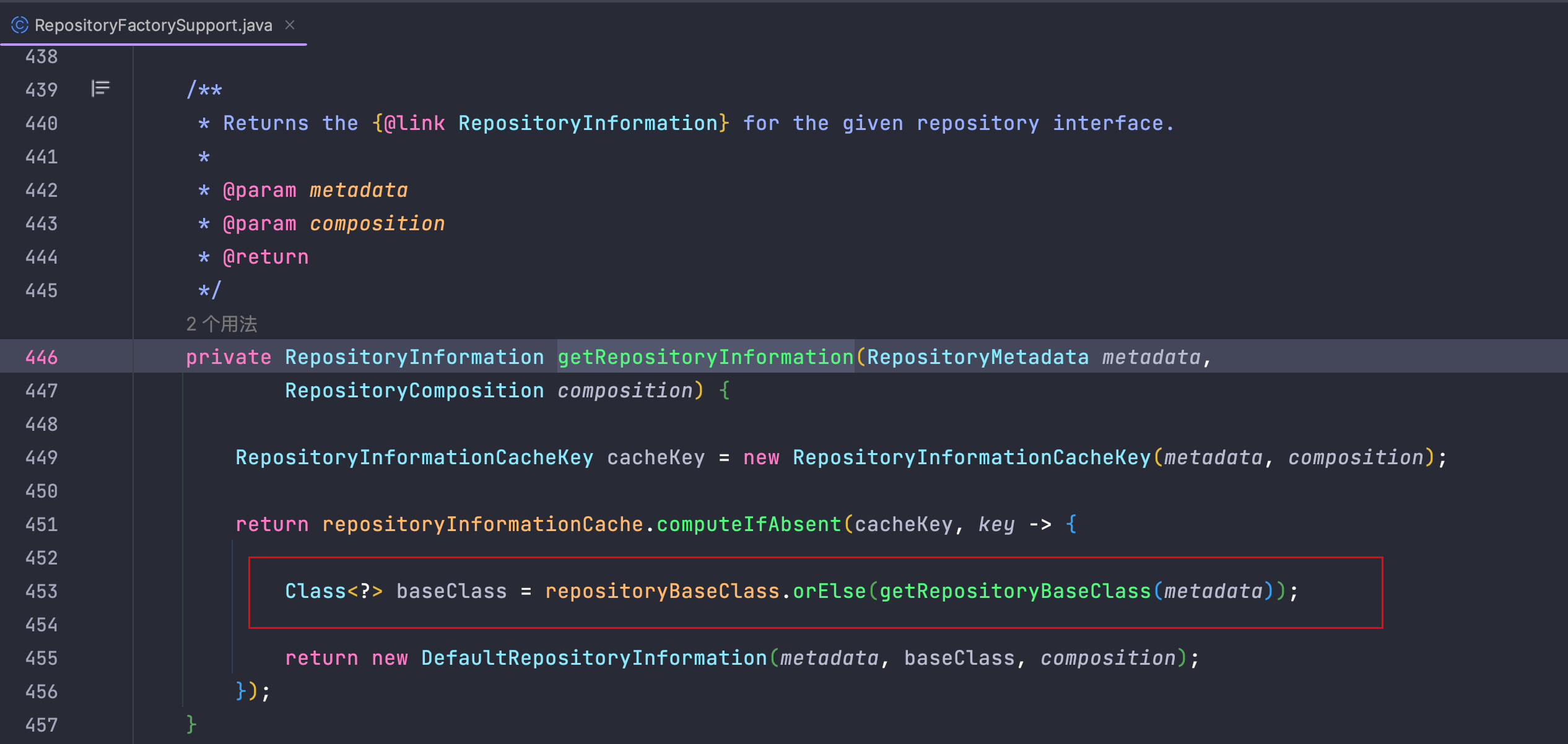This screenshot has height=744, width=1568.
Task: Click line number 453 in the gutter
Action: pos(41,591)
